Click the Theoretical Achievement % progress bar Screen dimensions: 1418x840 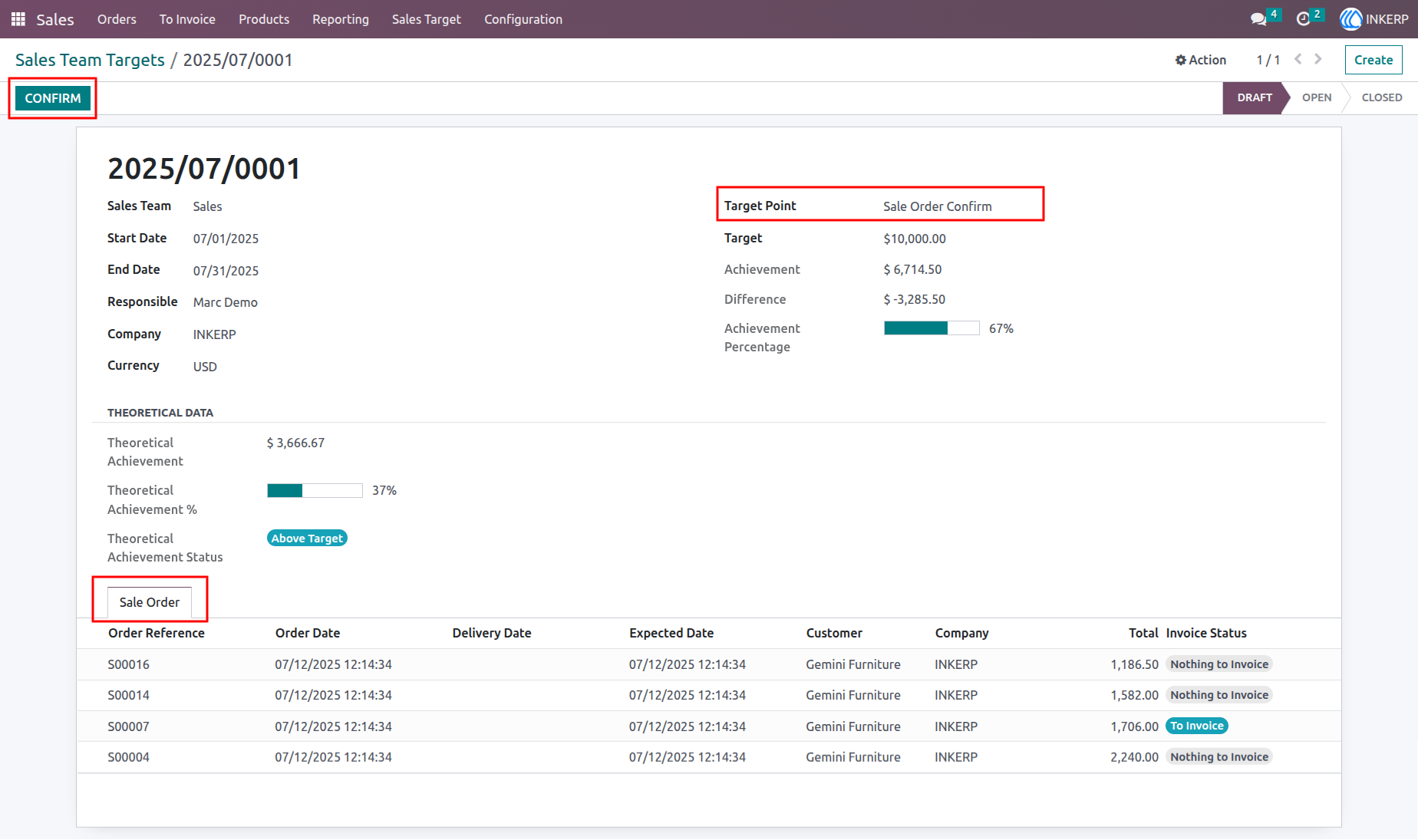315,490
